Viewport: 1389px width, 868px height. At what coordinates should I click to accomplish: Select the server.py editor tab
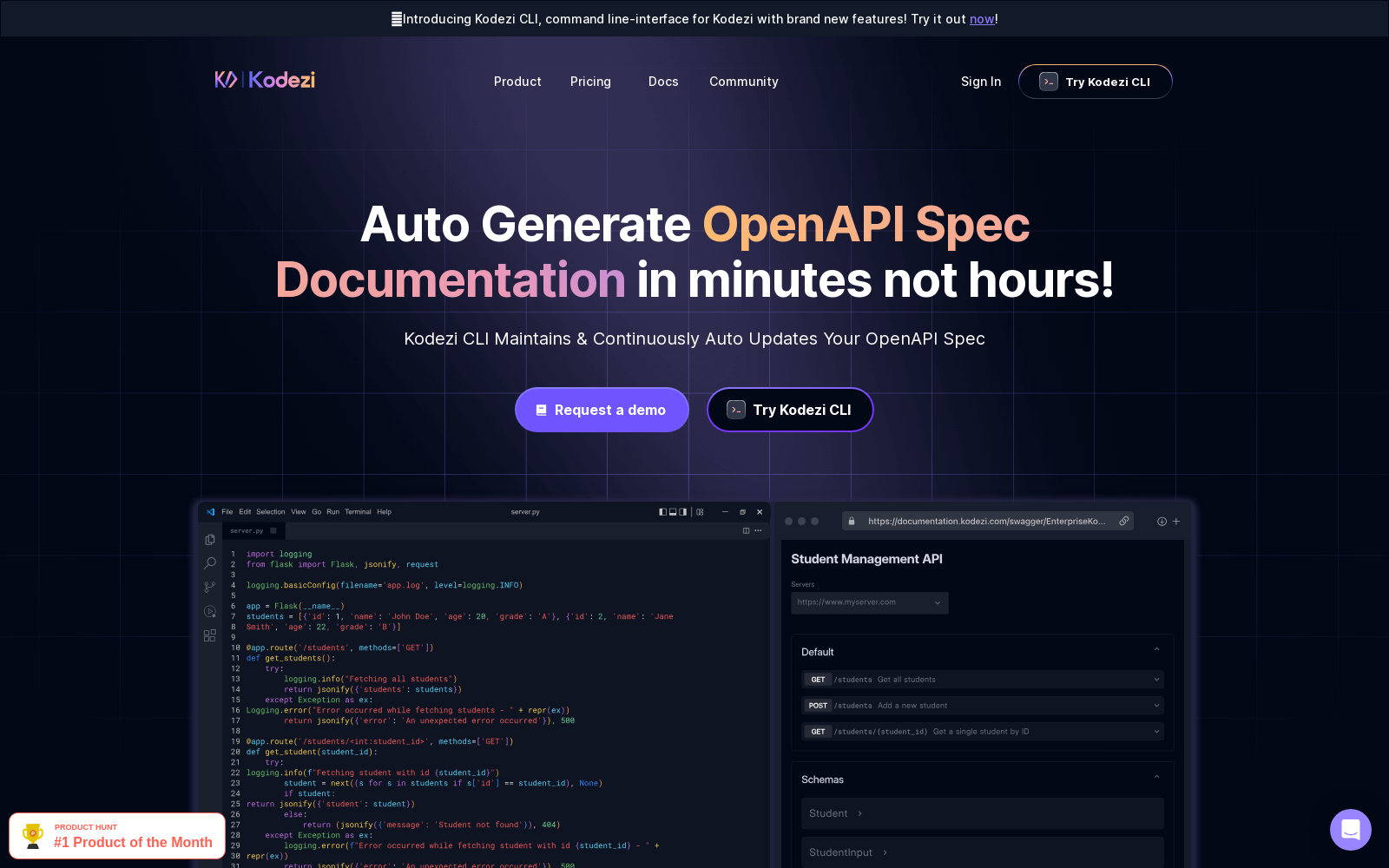pyautogui.click(x=253, y=530)
